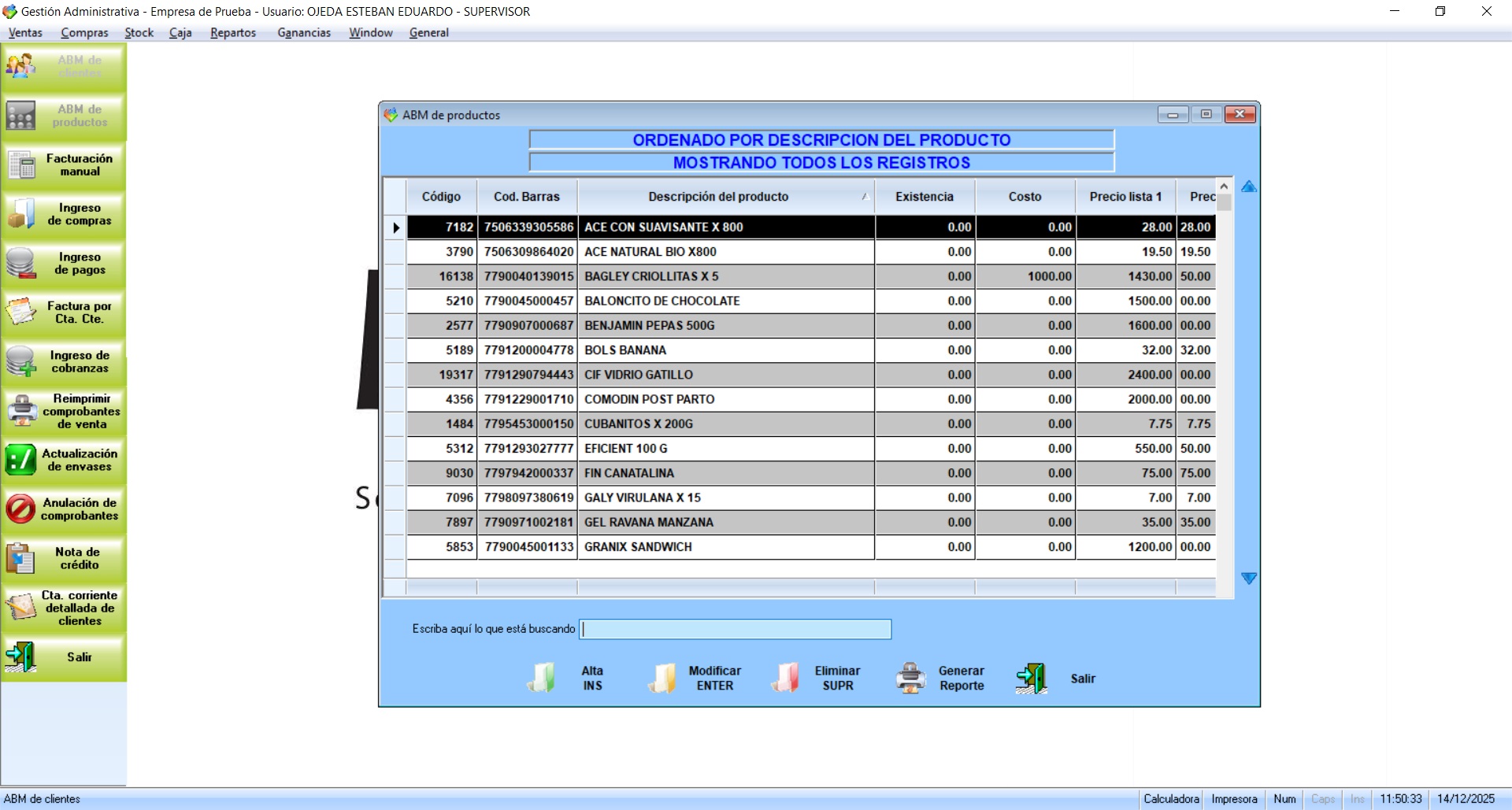Open Reimprimir comprobantes de venta

coord(63,411)
